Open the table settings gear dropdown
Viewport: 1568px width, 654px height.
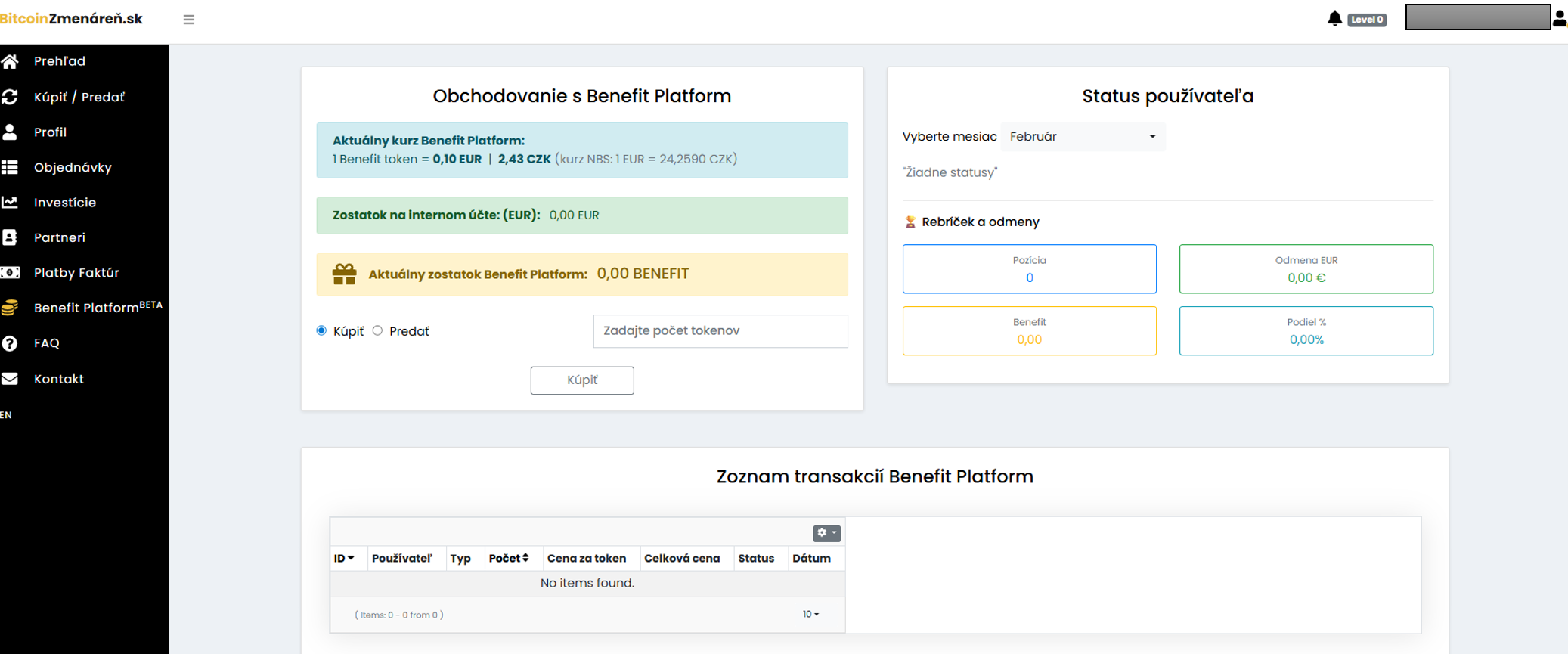(x=826, y=533)
